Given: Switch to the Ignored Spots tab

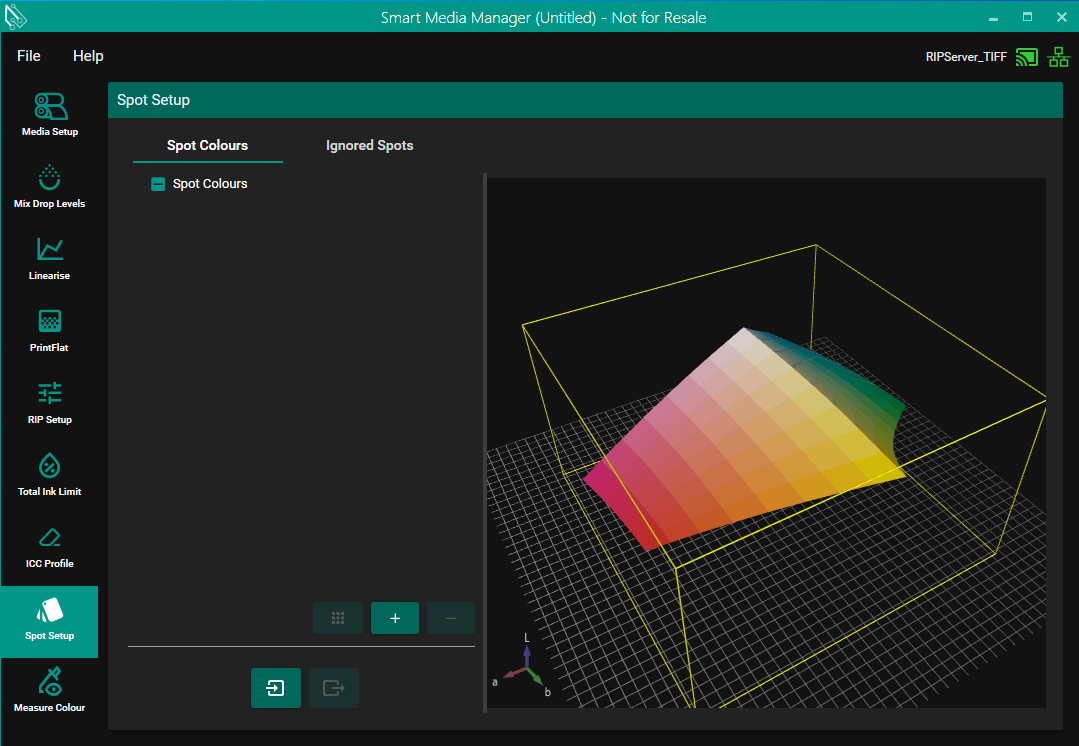Looking at the screenshot, I should [x=369, y=145].
